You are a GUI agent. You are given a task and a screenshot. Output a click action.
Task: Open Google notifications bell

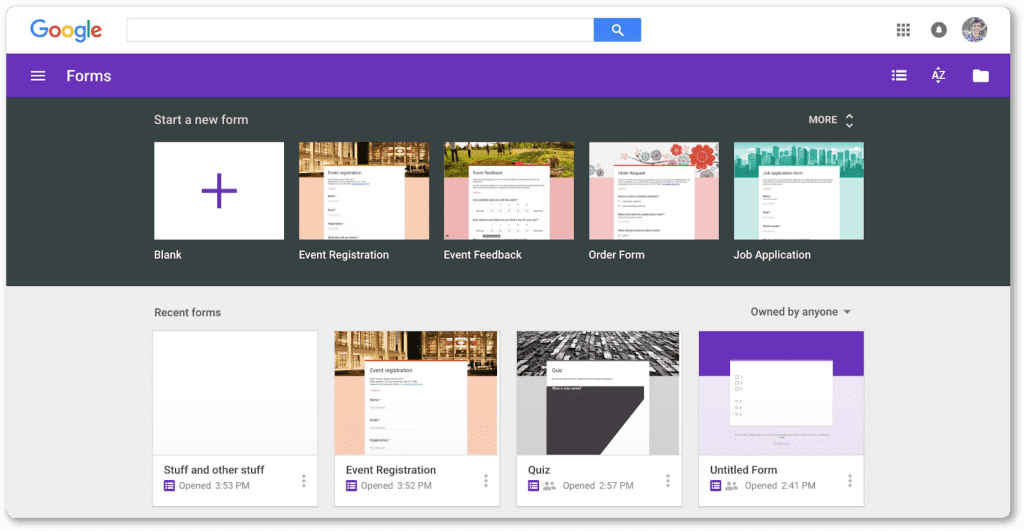click(x=938, y=30)
